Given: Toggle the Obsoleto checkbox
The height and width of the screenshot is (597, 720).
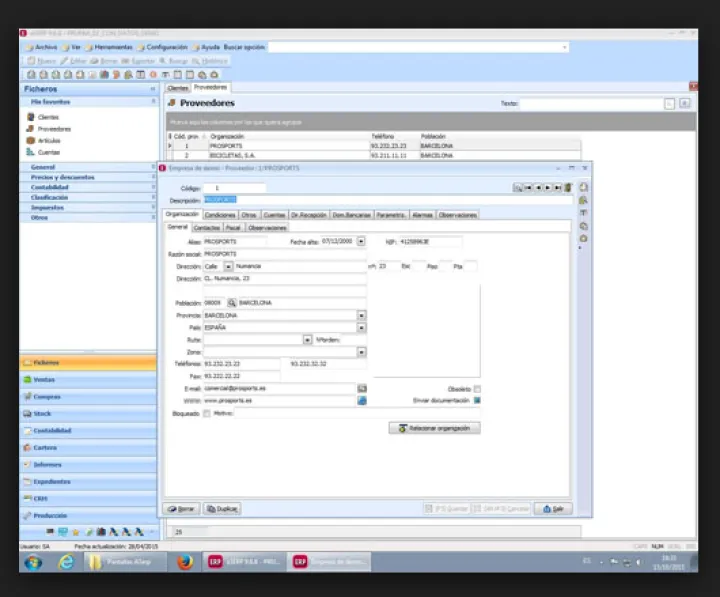Looking at the screenshot, I should coord(477,389).
